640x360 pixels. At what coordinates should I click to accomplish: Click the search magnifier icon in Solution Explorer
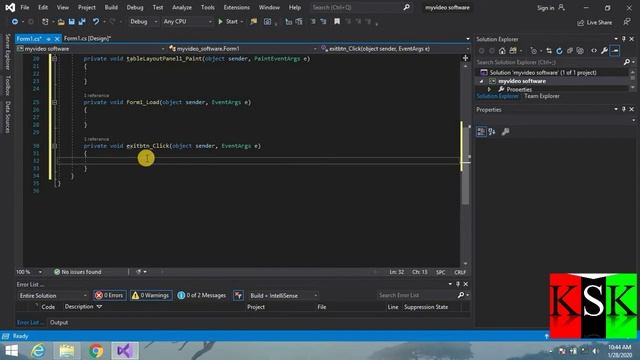click(x=627, y=62)
